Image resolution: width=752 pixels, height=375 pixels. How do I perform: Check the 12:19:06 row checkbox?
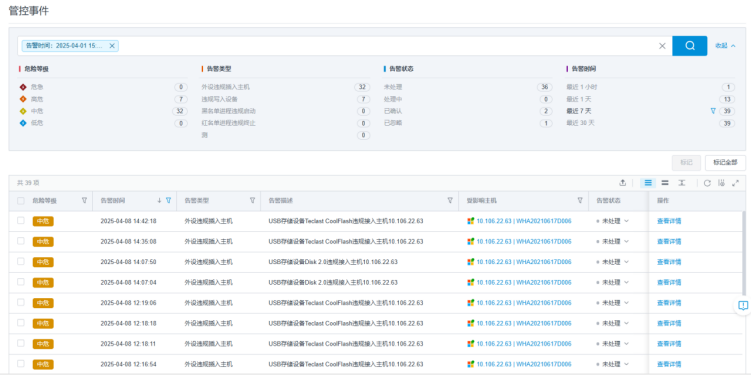(21, 302)
